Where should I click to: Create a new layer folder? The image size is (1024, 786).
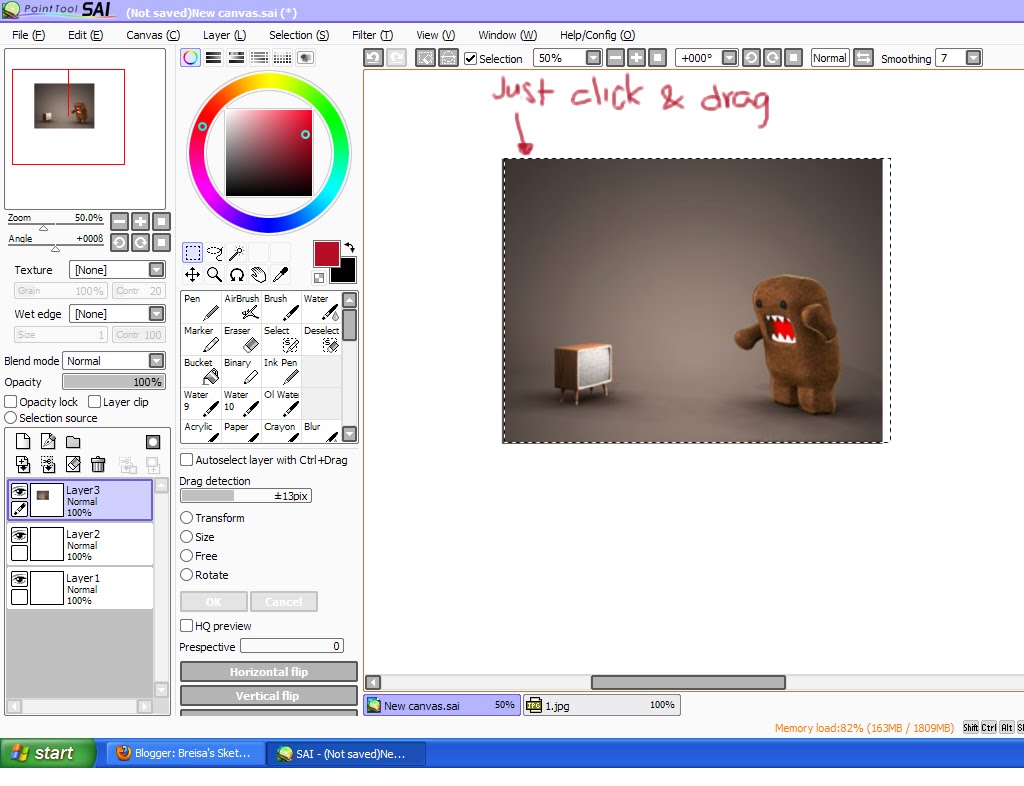click(73, 442)
